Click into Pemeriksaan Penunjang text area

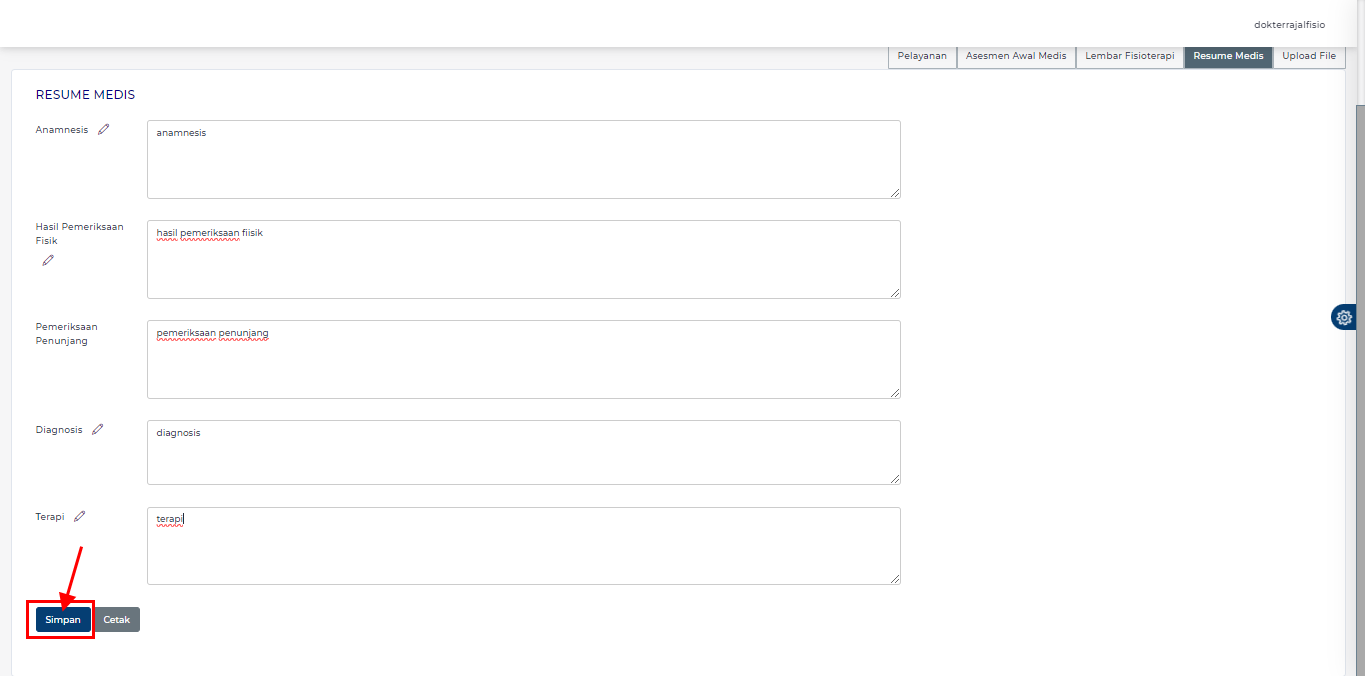[523, 360]
